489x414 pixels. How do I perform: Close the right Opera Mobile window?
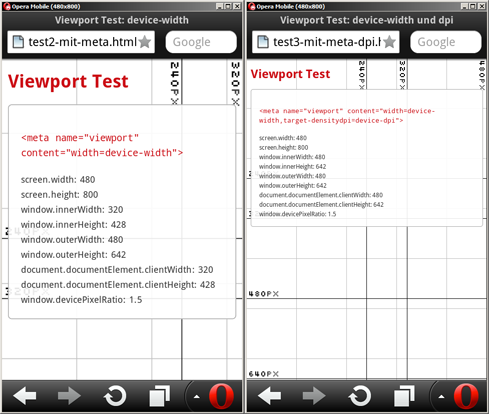pos(482,6)
